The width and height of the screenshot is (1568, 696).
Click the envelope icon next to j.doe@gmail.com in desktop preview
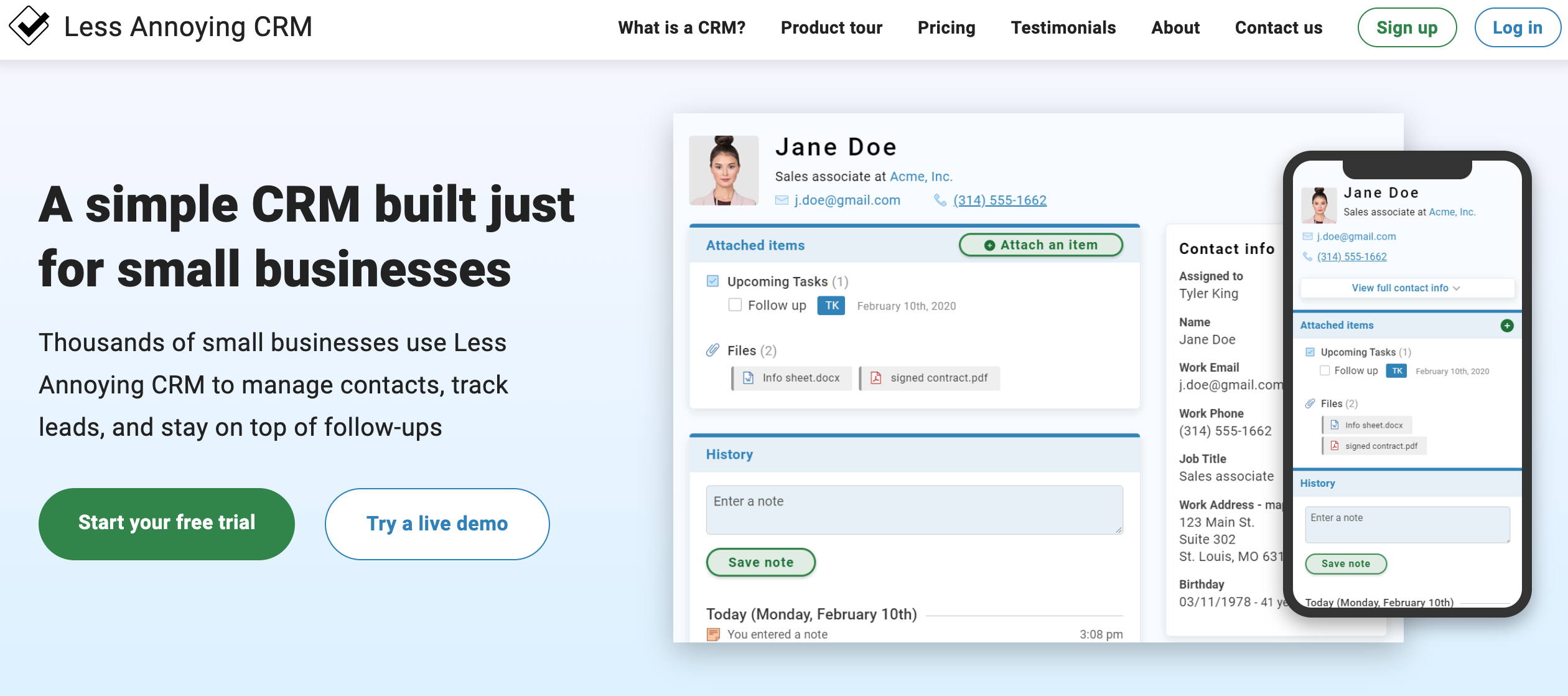click(782, 200)
